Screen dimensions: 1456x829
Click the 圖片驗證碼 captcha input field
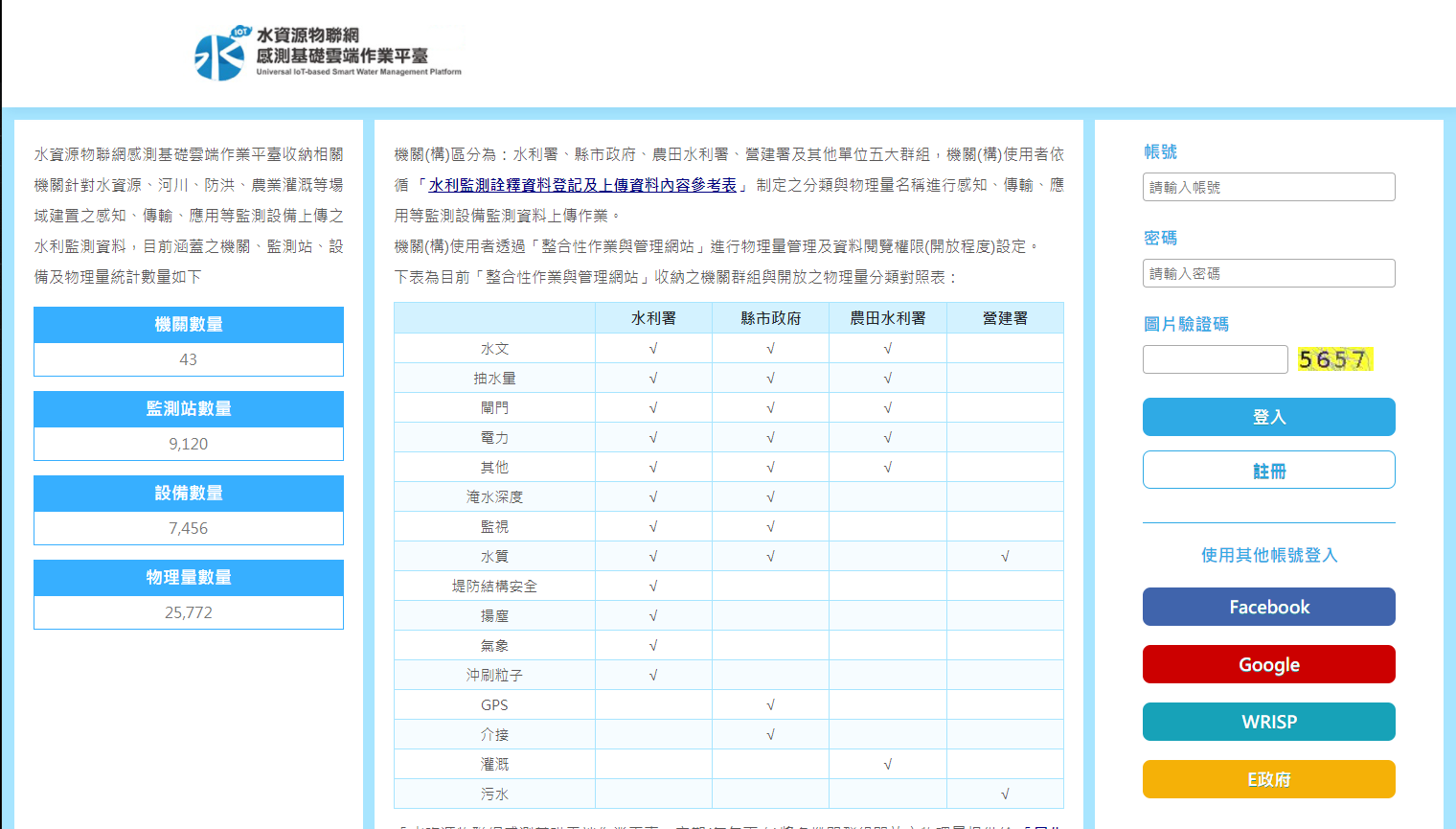1215,358
